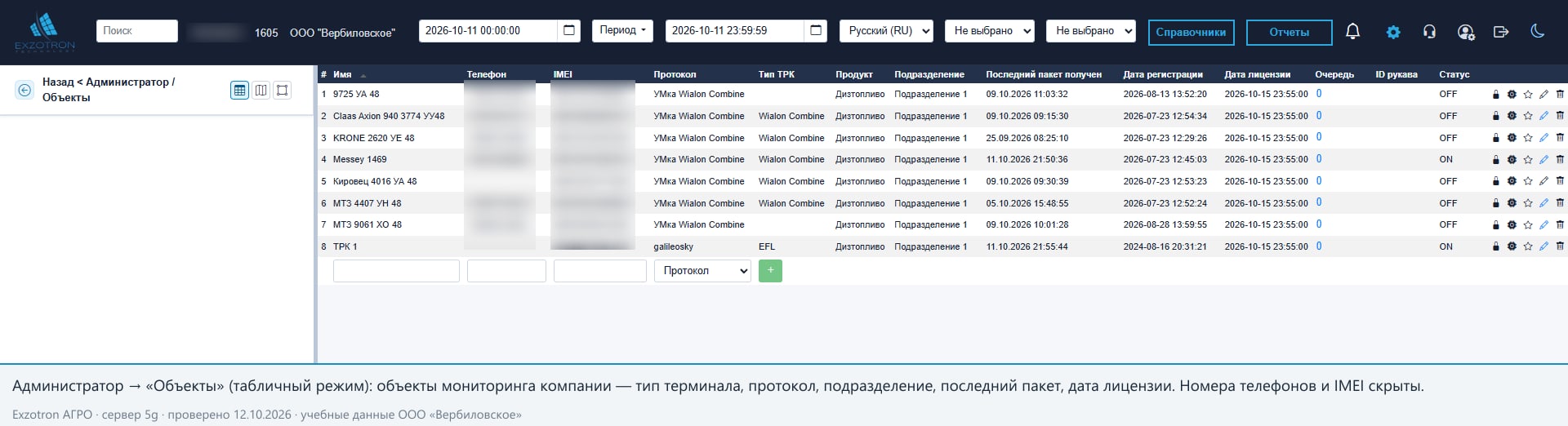
Task: Mark Messey 1469 as favorite
Action: click(1528, 160)
